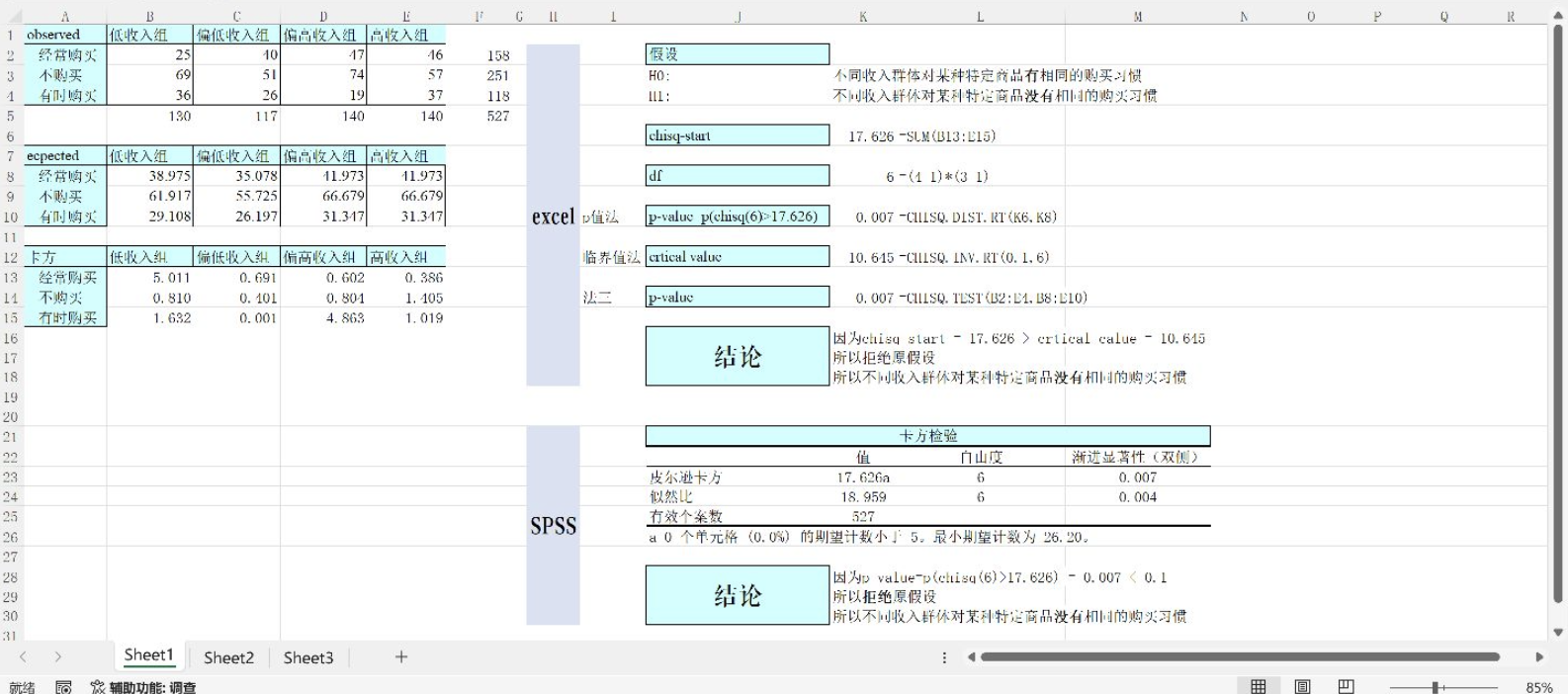Click horizontal scrollbar left arrow
Screen dimensions: 1568x694
click(971, 656)
